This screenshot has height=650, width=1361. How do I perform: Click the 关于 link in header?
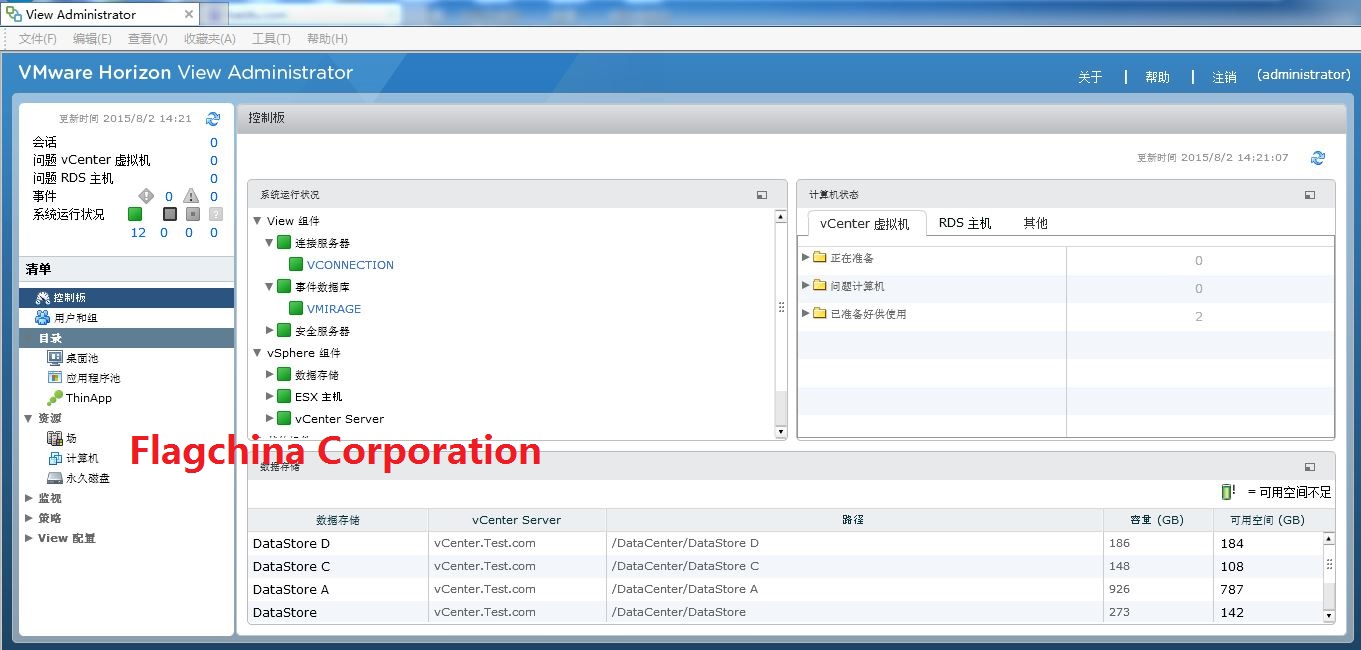pyautogui.click(x=1090, y=77)
